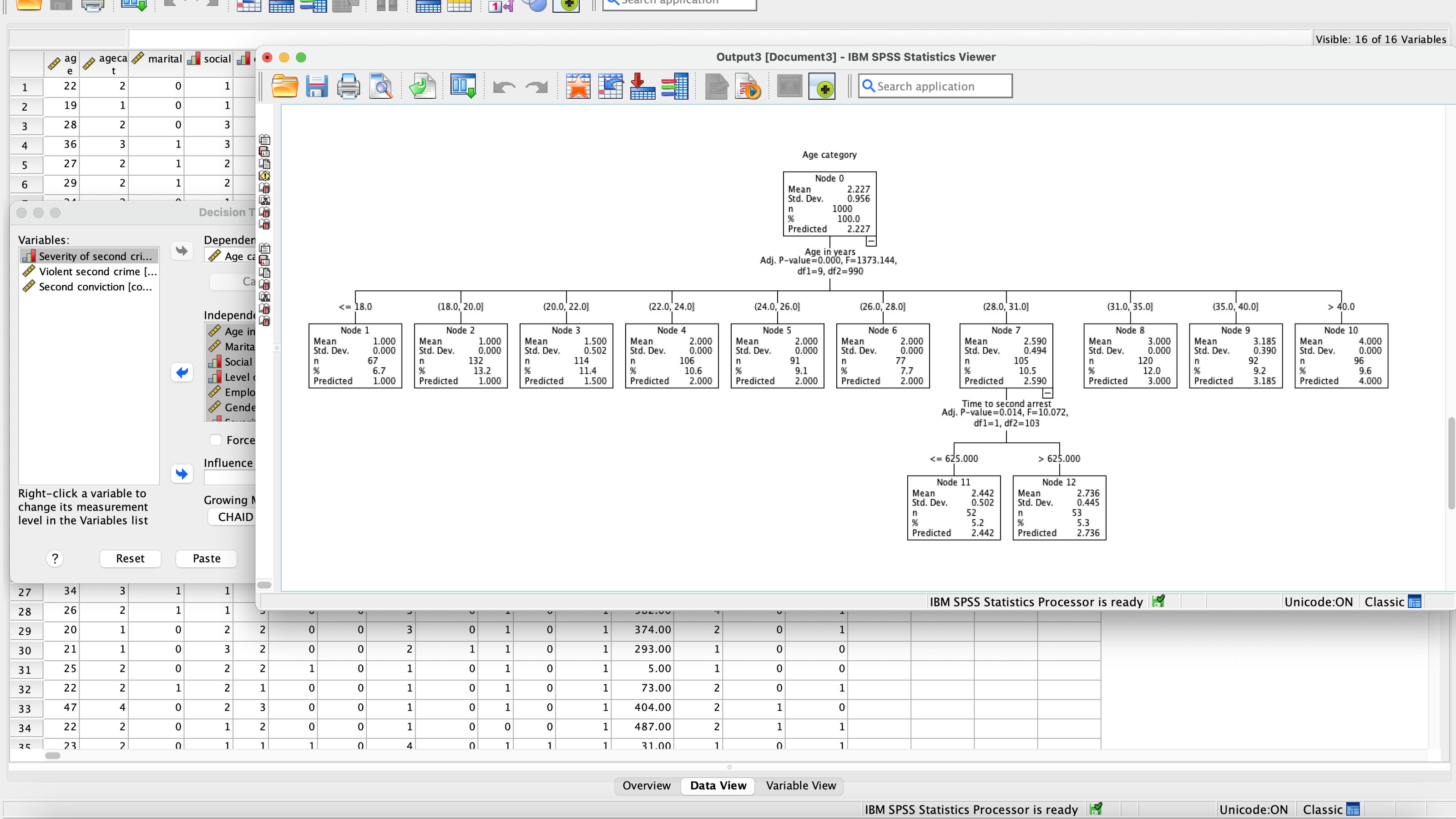This screenshot has height=819, width=1456.
Task: Click the green plus icon in the Viewer toolbar
Action: tap(822, 86)
